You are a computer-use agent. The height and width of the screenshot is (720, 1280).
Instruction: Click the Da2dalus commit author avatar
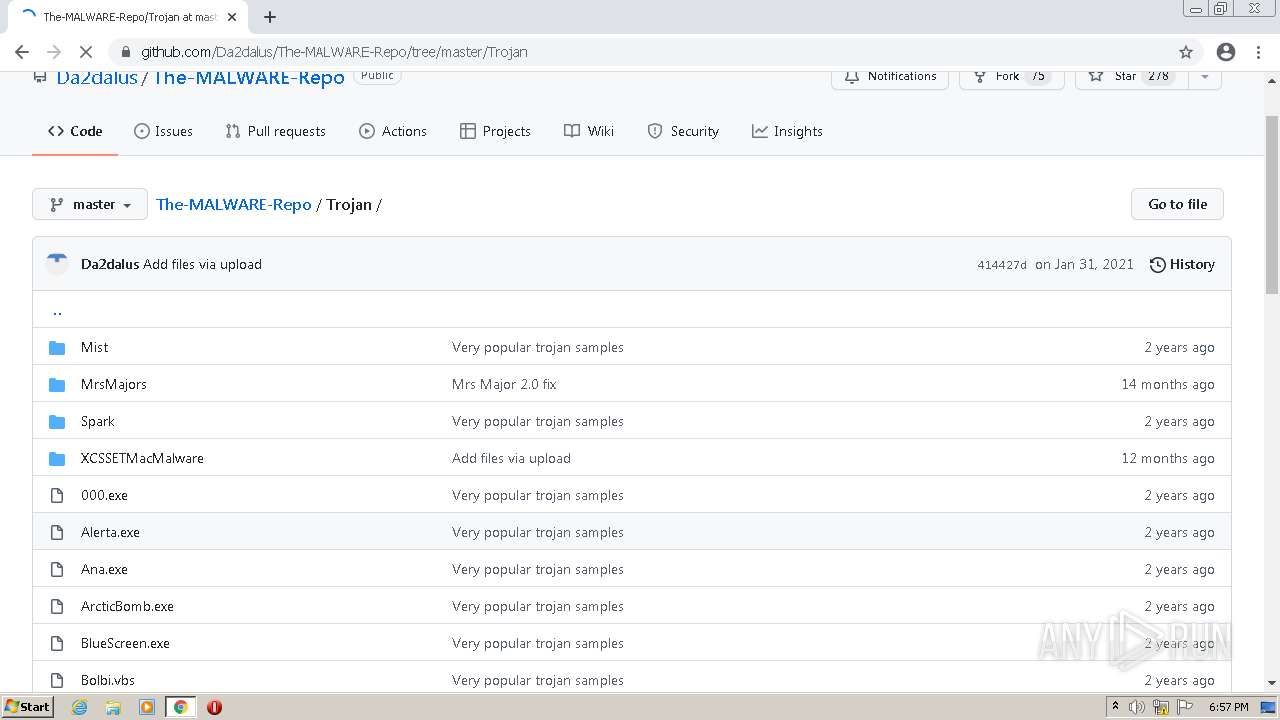(58, 264)
